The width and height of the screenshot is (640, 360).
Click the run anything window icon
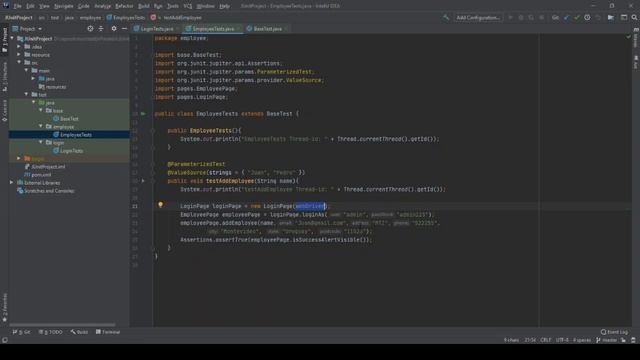624,18
